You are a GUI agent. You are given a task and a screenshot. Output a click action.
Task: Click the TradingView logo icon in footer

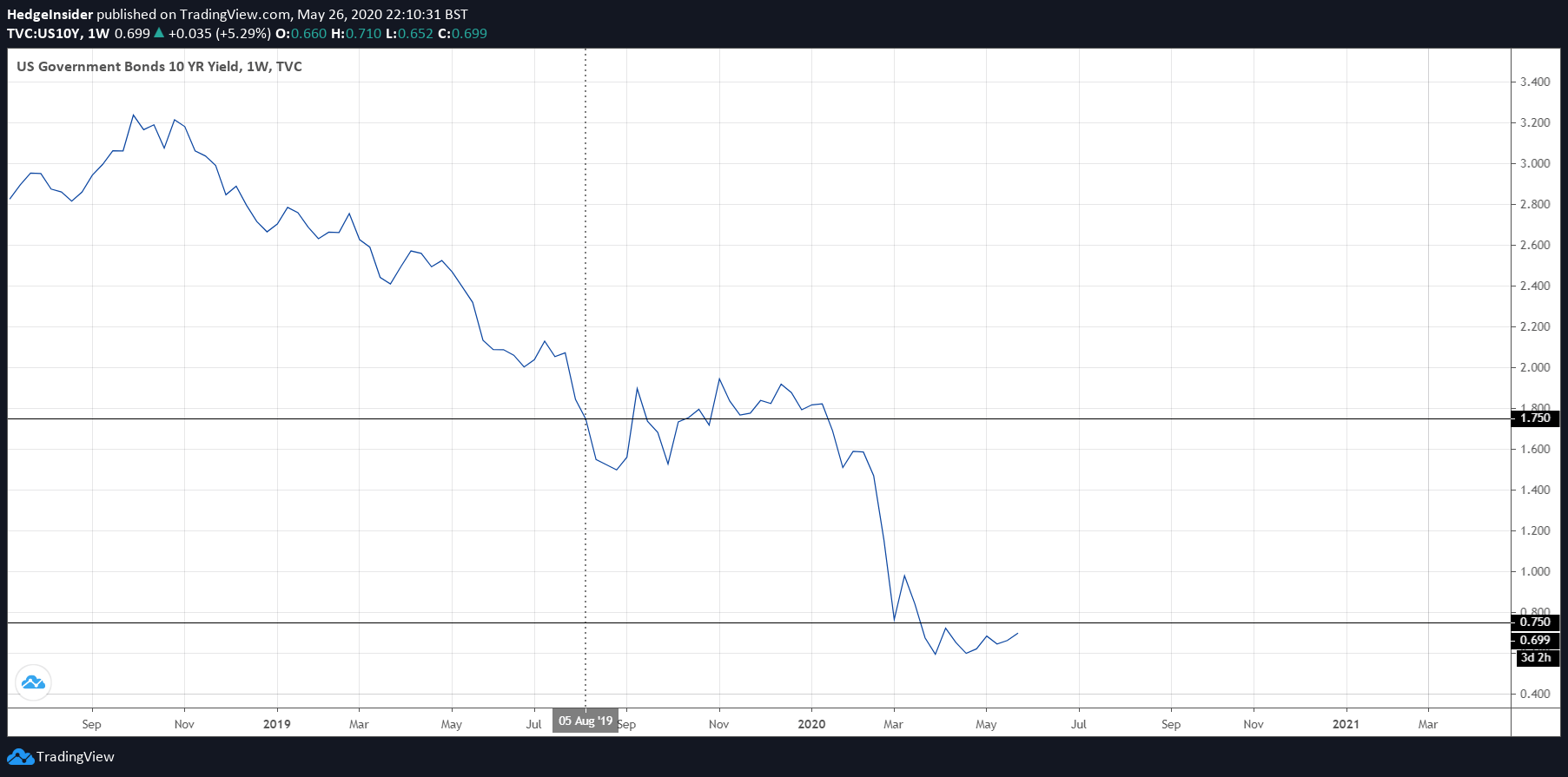pyautogui.click(x=20, y=757)
